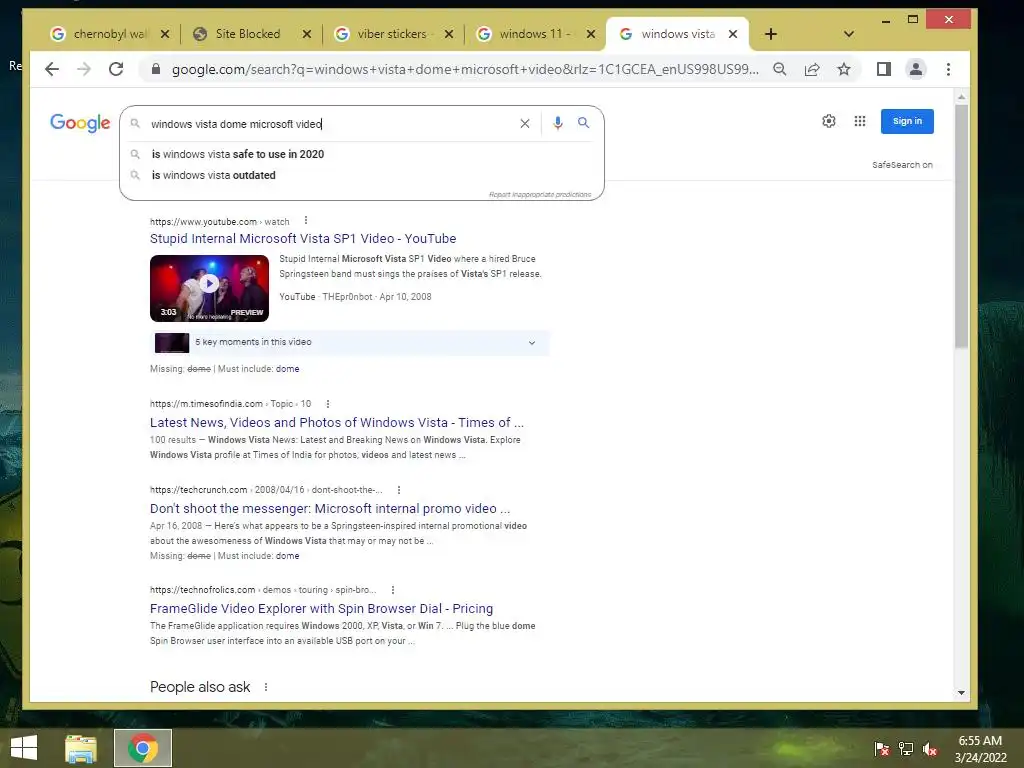Open options for the techcrunch.com result
1024x768 pixels.
[399, 490]
